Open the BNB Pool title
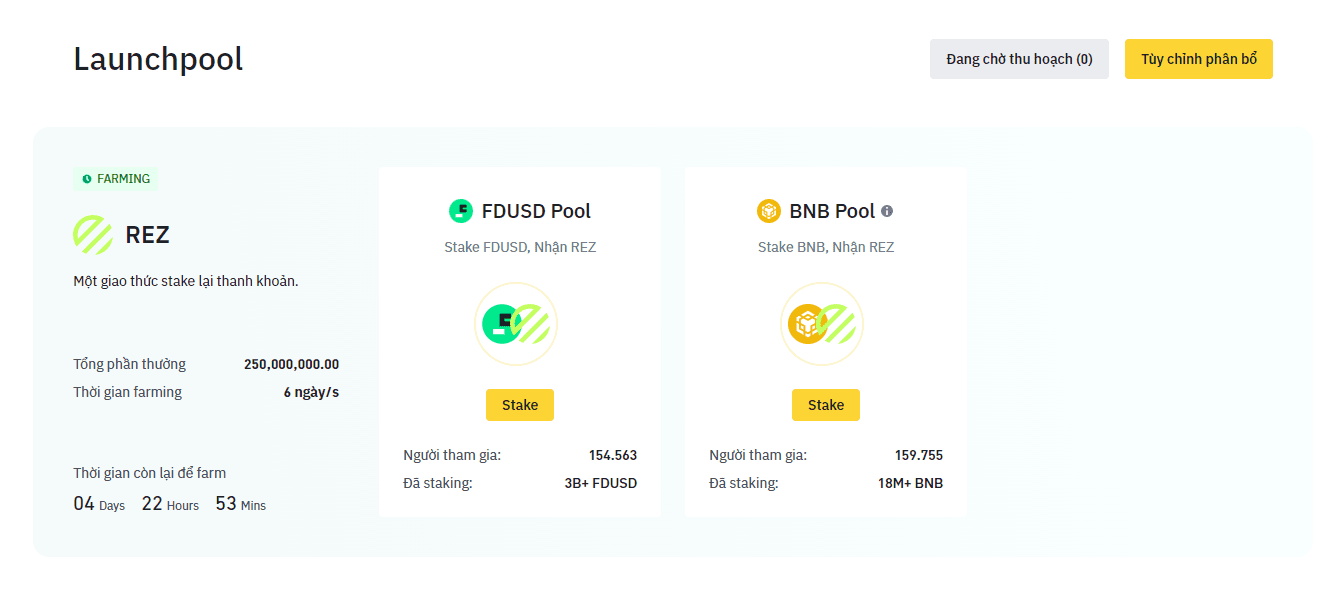The width and height of the screenshot is (1331, 589). coord(832,211)
